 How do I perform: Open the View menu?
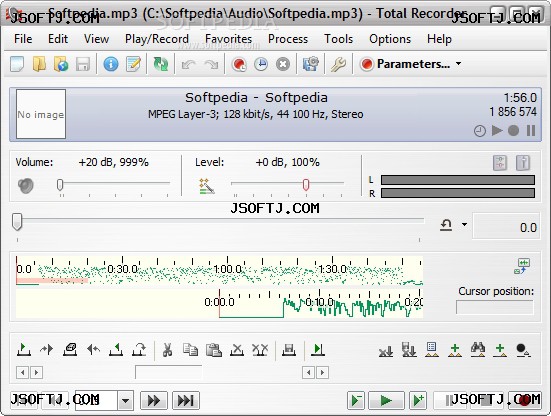coord(96,39)
